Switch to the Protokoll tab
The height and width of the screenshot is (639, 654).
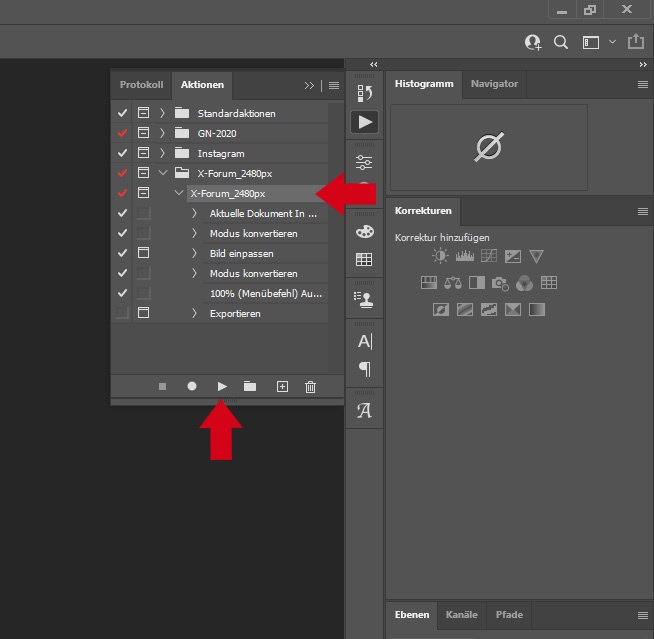[x=141, y=85]
